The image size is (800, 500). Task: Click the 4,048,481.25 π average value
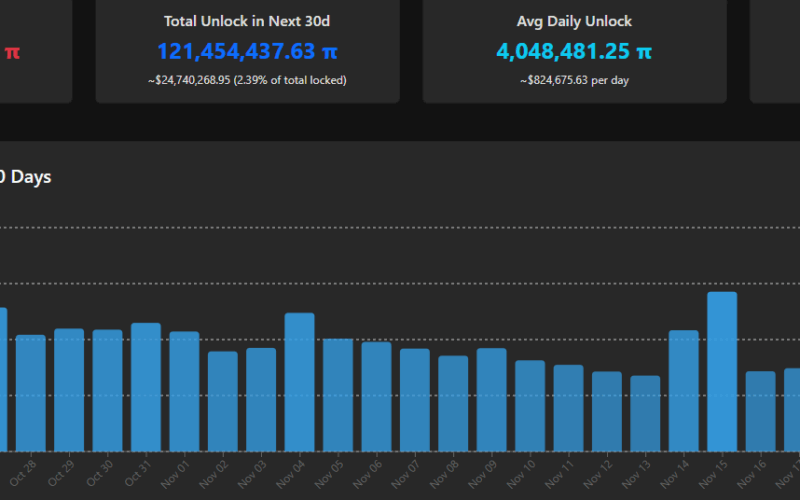(x=574, y=51)
